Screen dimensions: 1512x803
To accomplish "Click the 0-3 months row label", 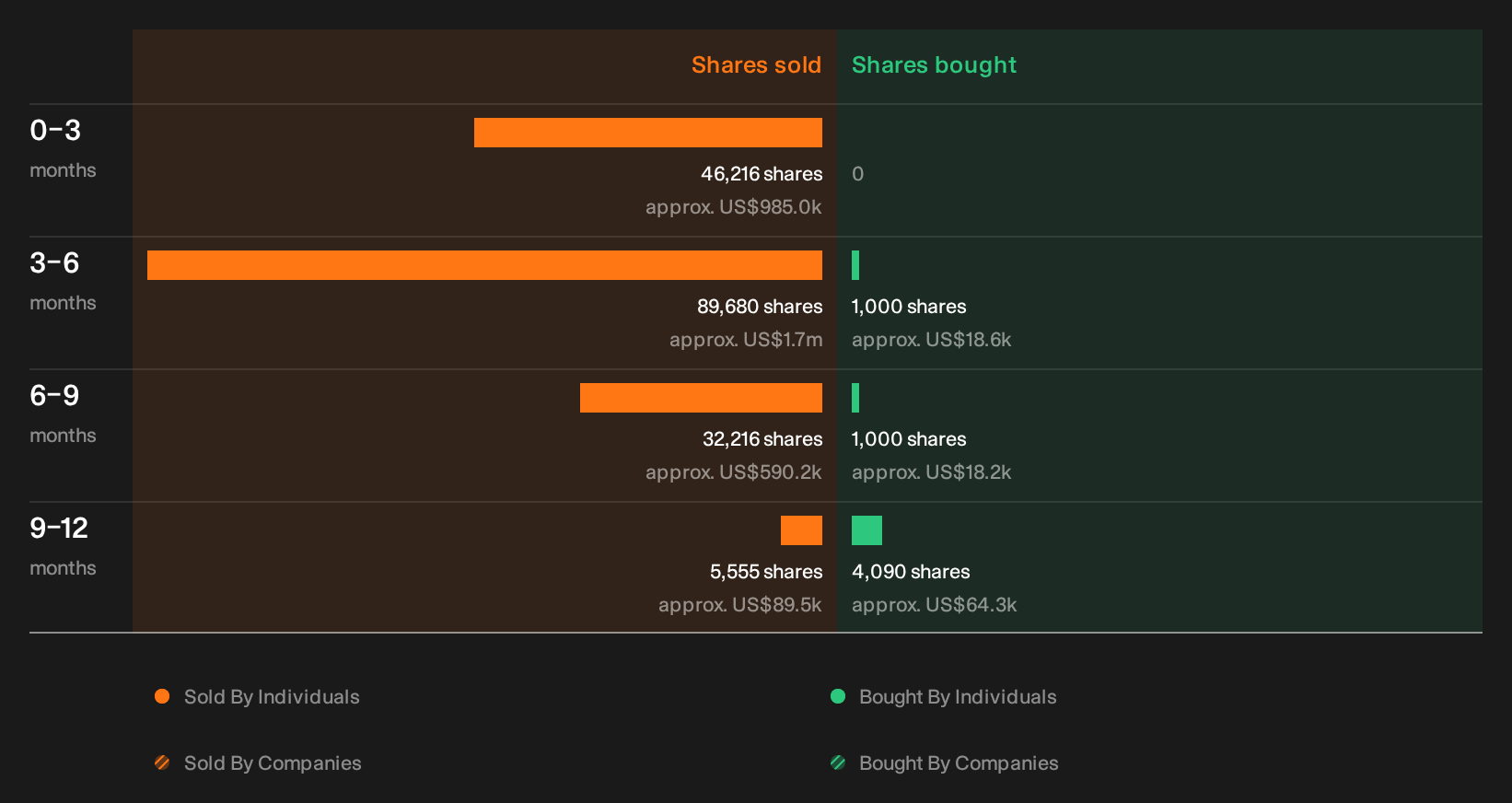I will 63,148.
